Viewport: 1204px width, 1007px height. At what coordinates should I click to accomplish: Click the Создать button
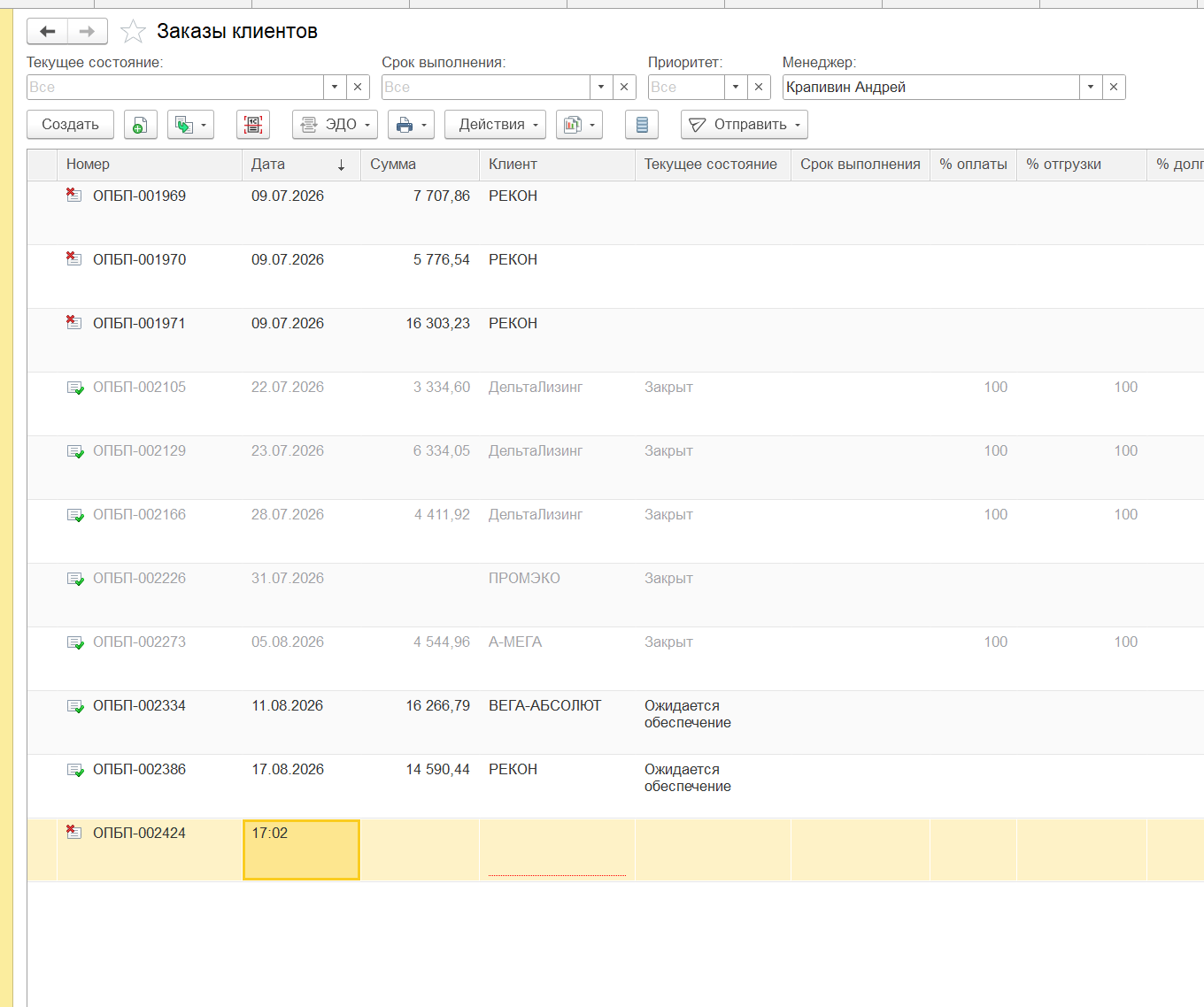click(x=70, y=125)
